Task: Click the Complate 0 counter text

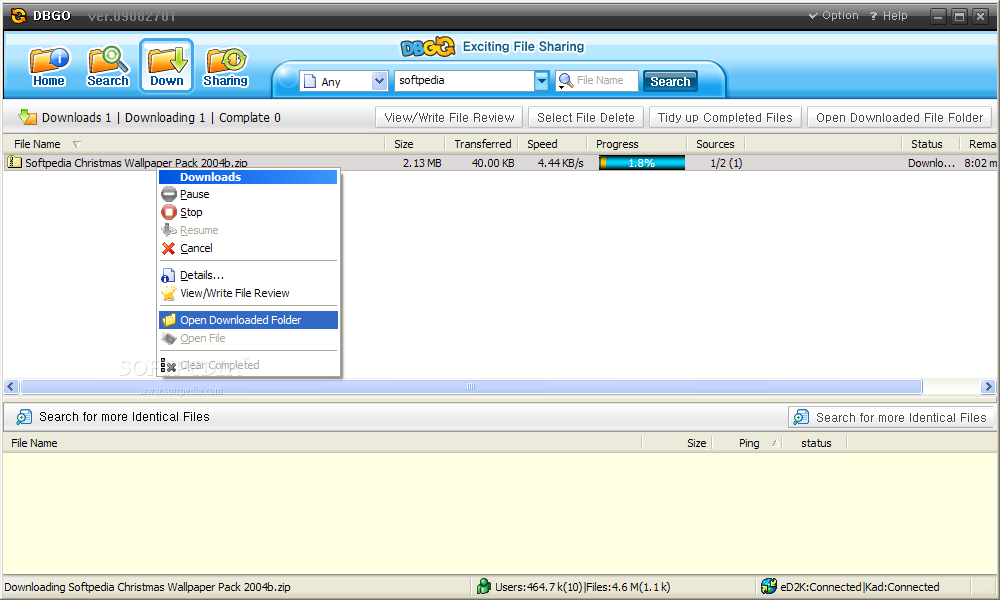Action: [x=250, y=117]
